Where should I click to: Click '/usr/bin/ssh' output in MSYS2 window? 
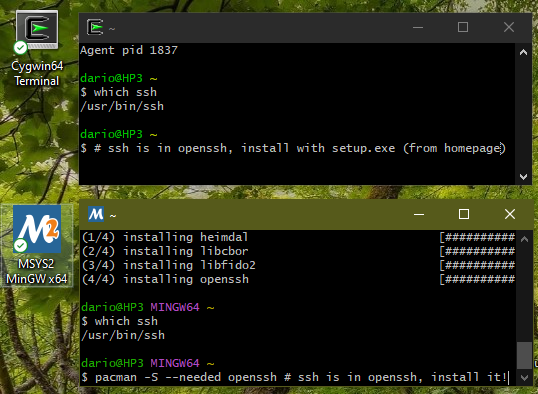(123, 335)
